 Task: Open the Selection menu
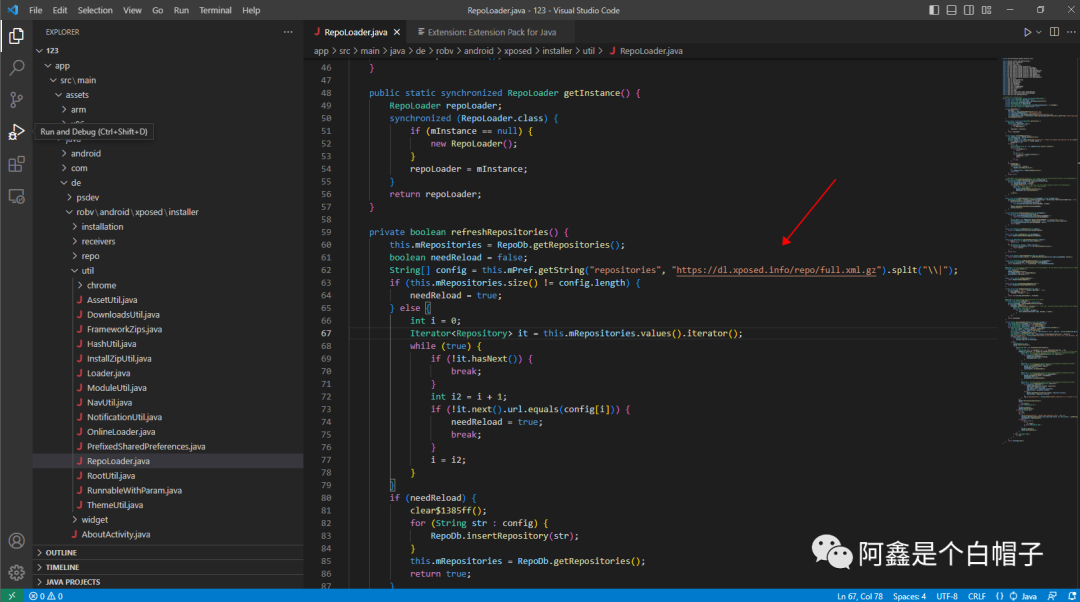coord(95,10)
